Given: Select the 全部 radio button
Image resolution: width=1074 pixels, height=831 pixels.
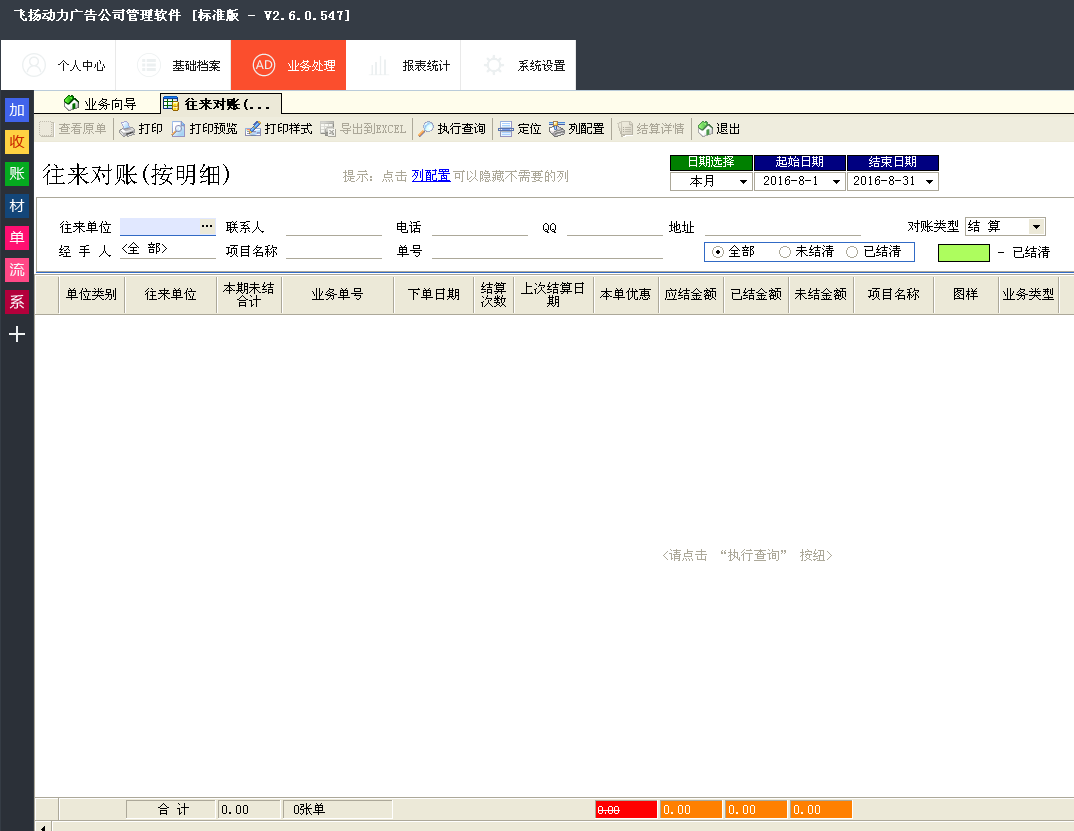Looking at the screenshot, I should coord(718,252).
